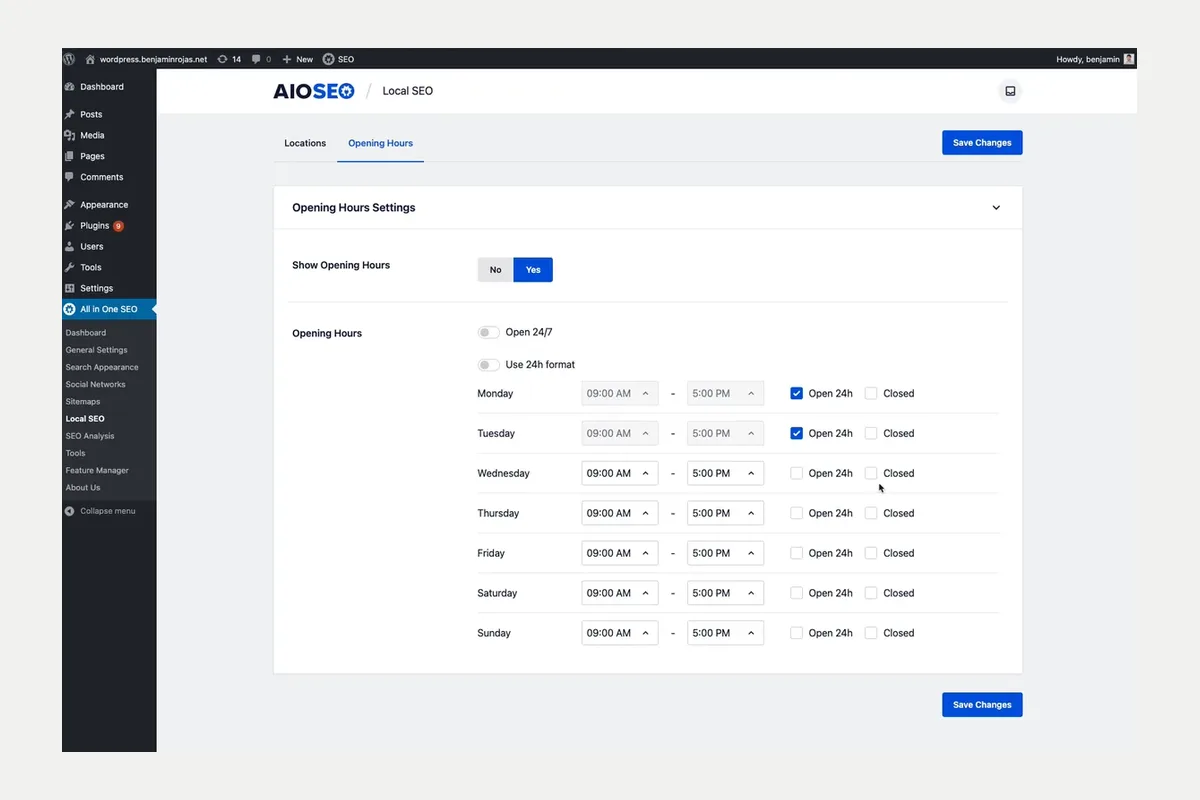
Task: Toggle the Use 24h format switch
Action: coord(488,364)
